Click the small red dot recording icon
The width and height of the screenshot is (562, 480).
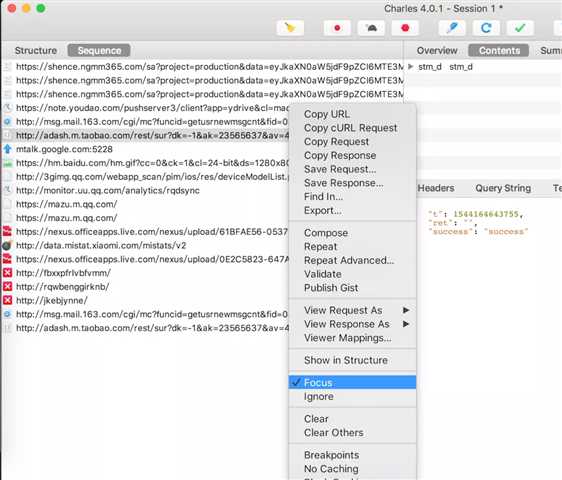click(337, 28)
